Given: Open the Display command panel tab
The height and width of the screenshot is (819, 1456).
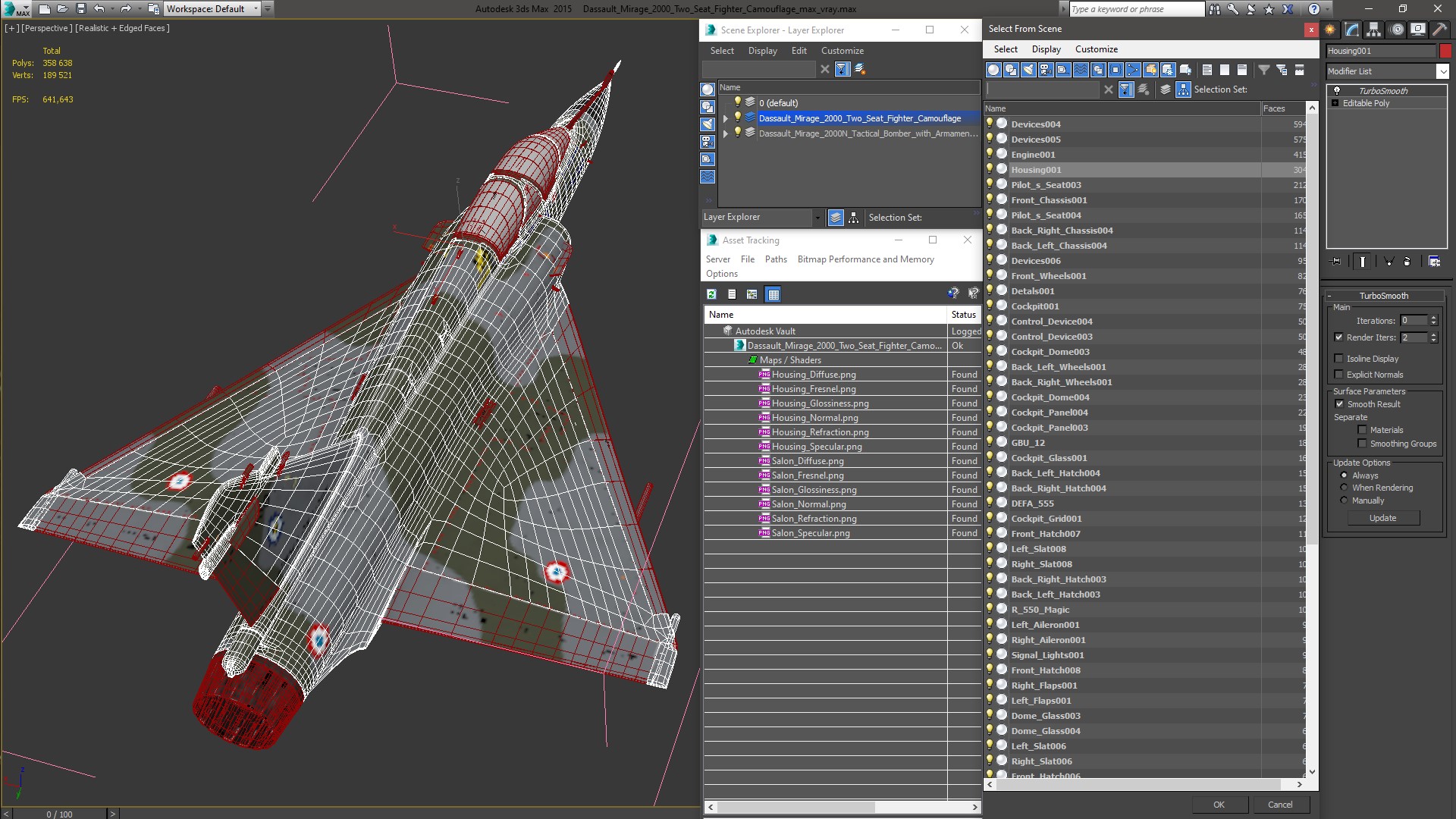Looking at the screenshot, I should point(1417,30).
